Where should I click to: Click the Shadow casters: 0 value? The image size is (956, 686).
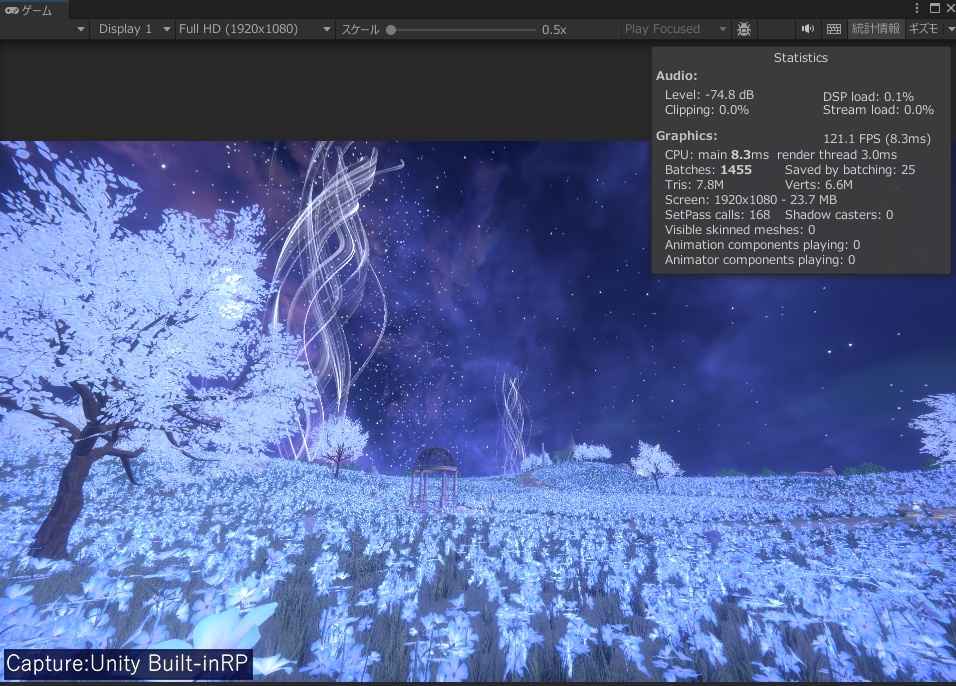839,215
